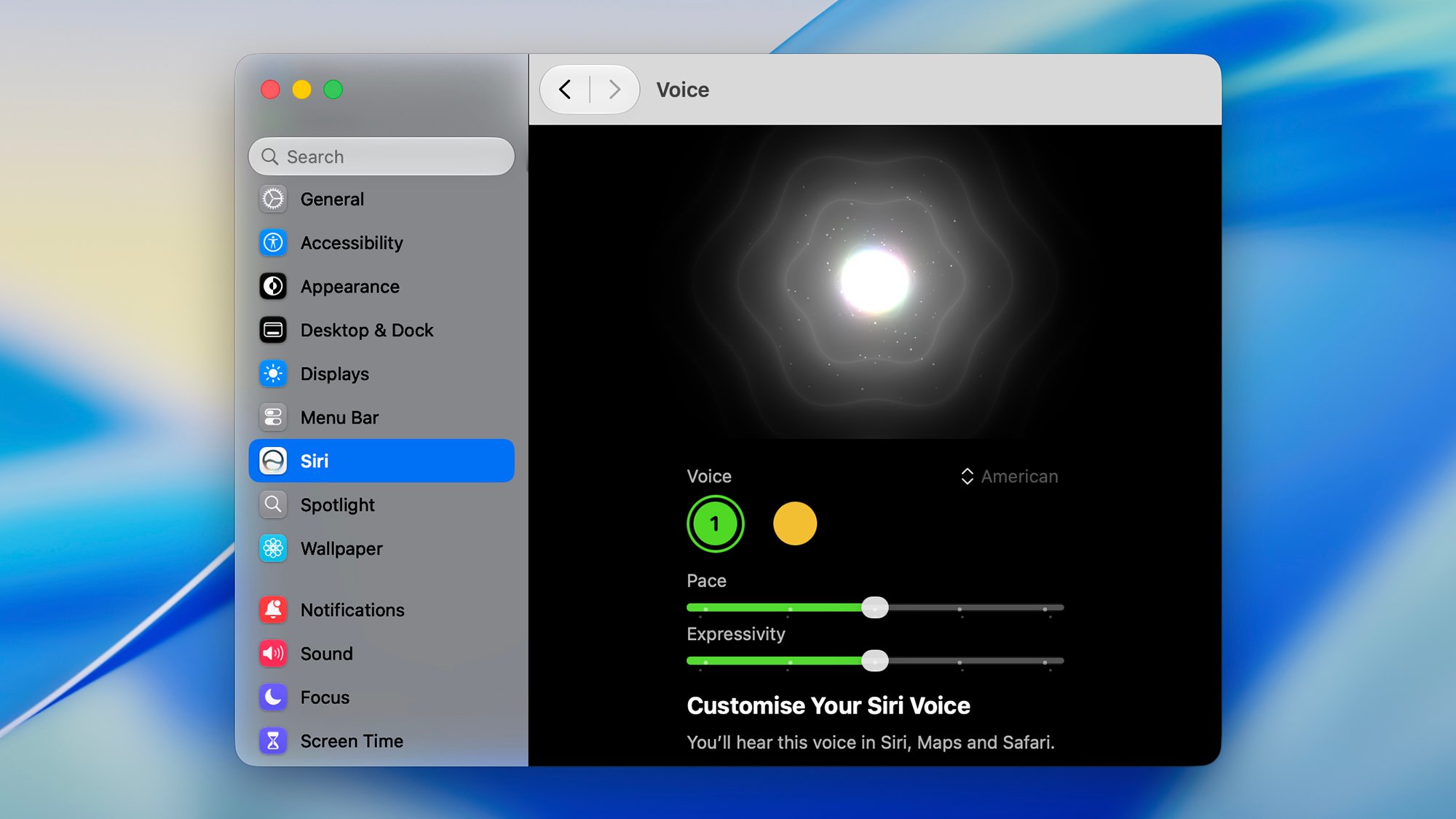The height and width of the screenshot is (819, 1456).
Task: Click the Menu Bar label
Action: (x=339, y=418)
